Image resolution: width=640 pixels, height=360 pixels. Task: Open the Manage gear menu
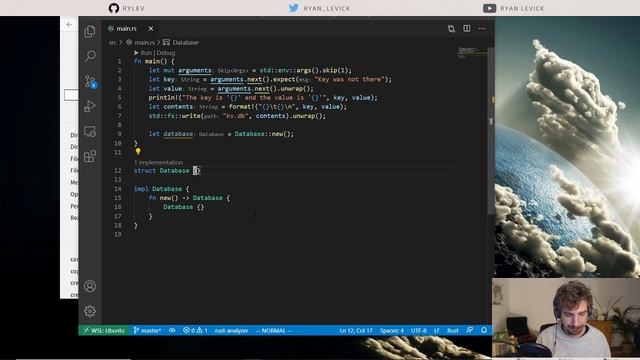90,311
